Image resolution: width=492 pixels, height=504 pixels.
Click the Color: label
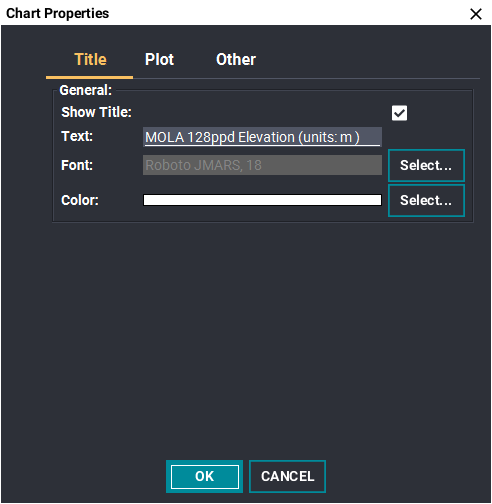tap(80, 201)
